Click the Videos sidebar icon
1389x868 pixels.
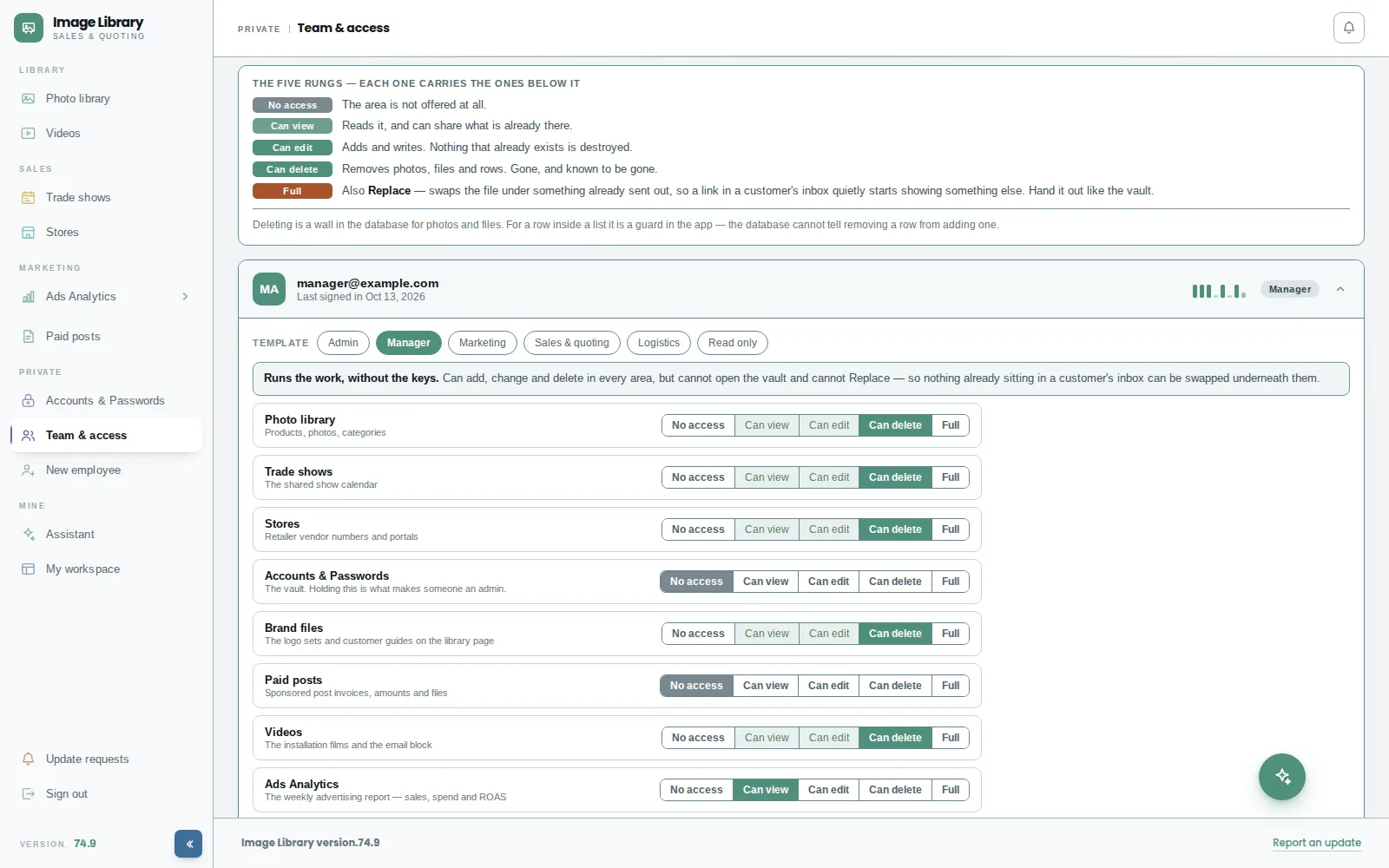pyautogui.click(x=29, y=134)
